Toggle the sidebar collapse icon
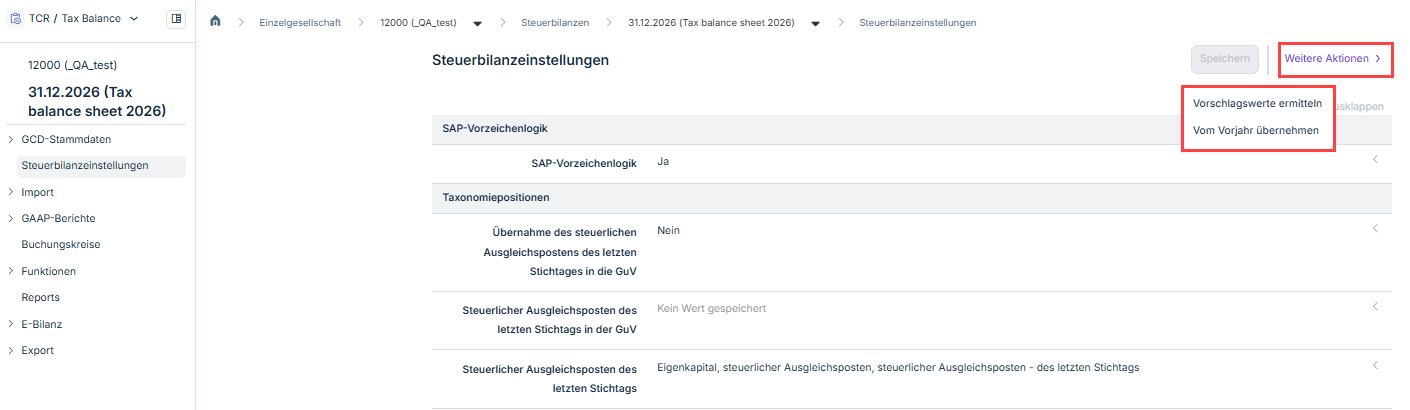This screenshot has height=410, width=1410. point(176,18)
